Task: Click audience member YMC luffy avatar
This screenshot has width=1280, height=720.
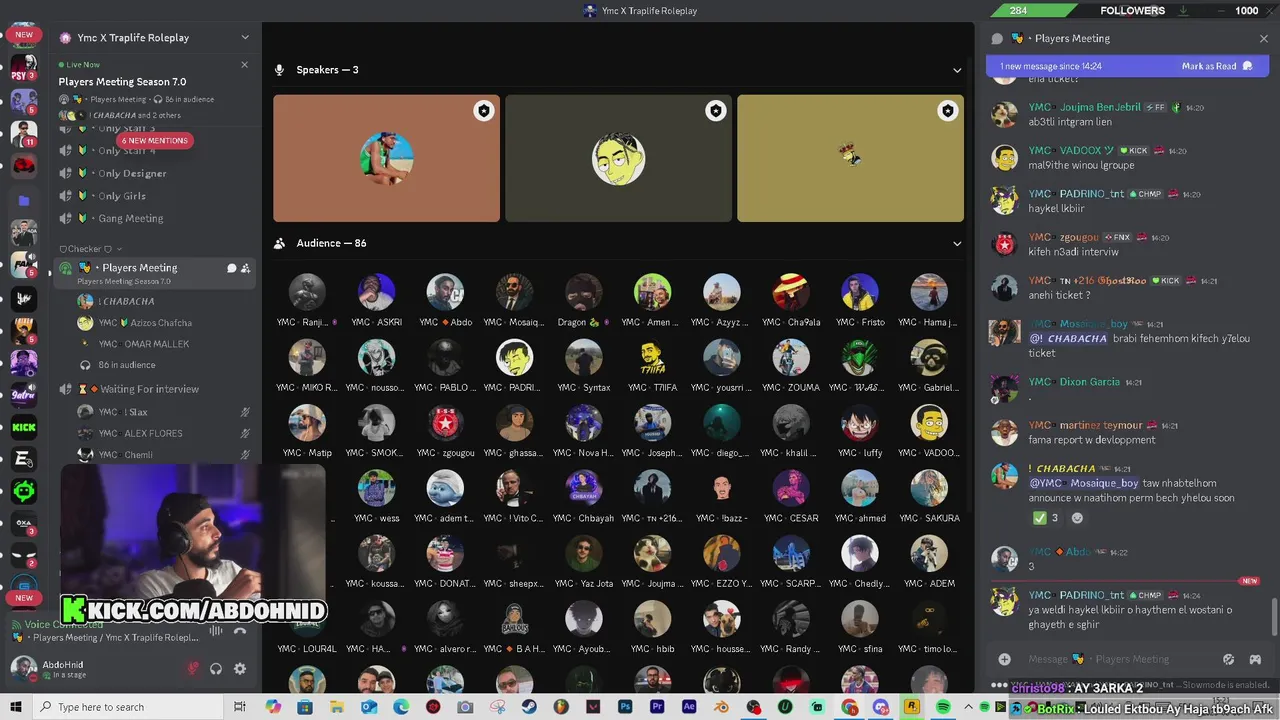Action: [x=859, y=423]
